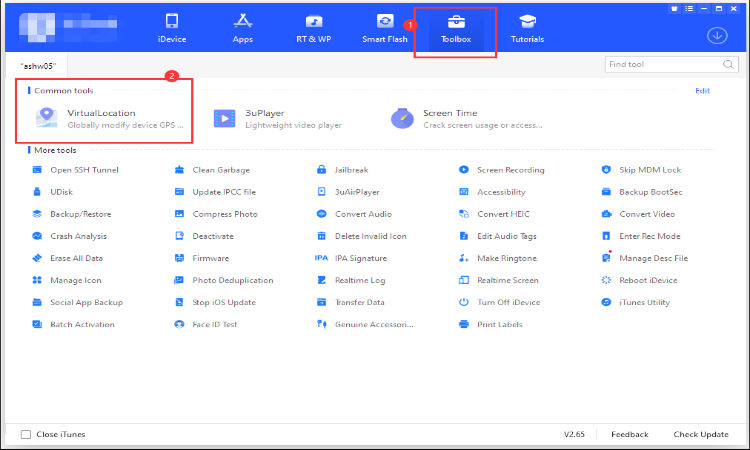Open Realtime Screen

point(499,280)
